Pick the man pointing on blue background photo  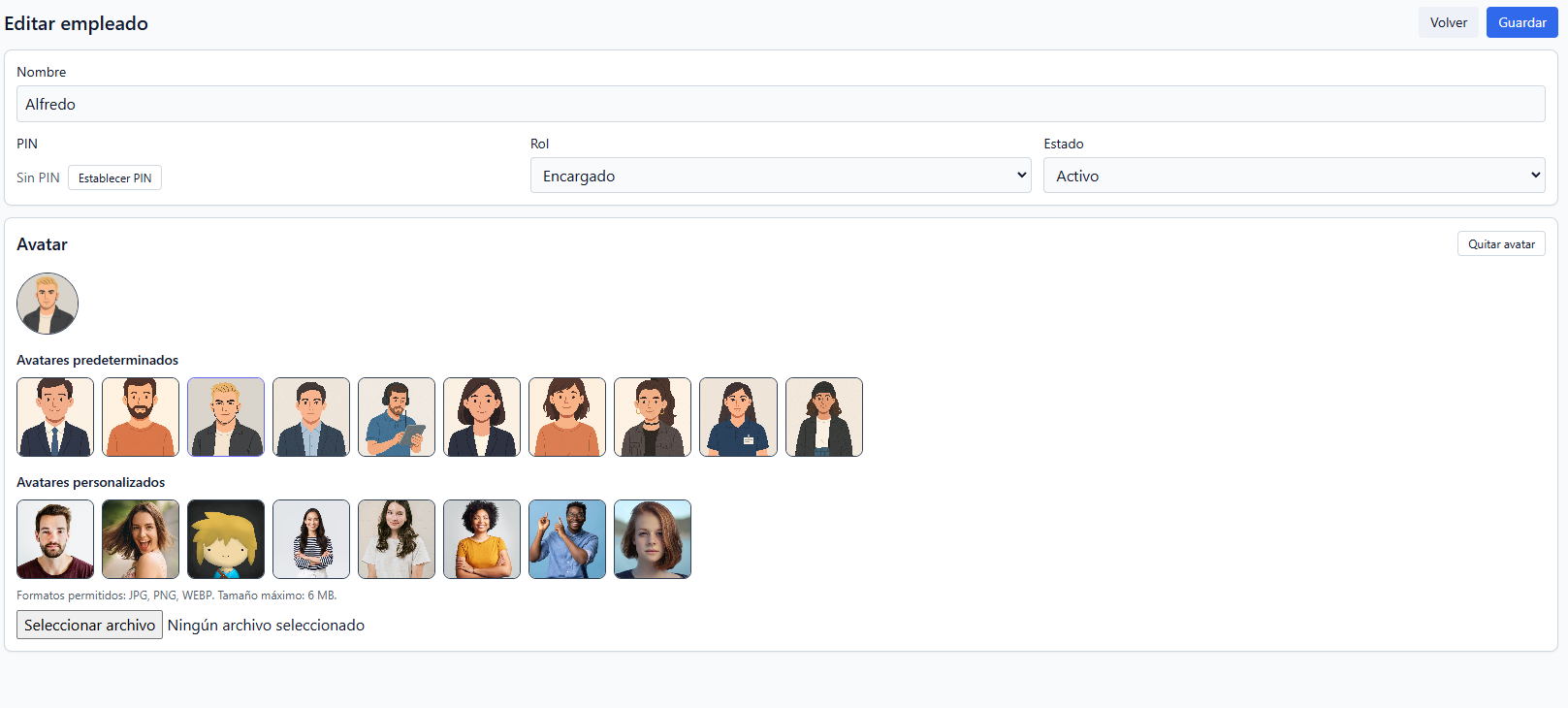567,539
